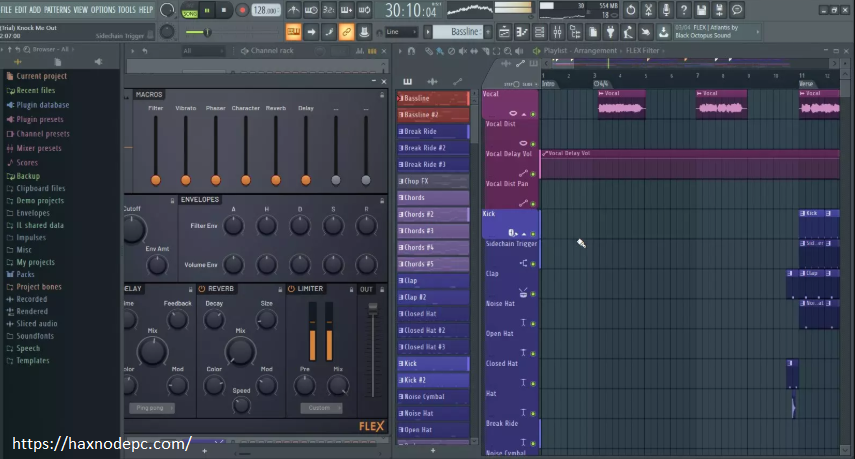Open the VIEW menu
The width and height of the screenshot is (855, 459).
[x=81, y=10]
